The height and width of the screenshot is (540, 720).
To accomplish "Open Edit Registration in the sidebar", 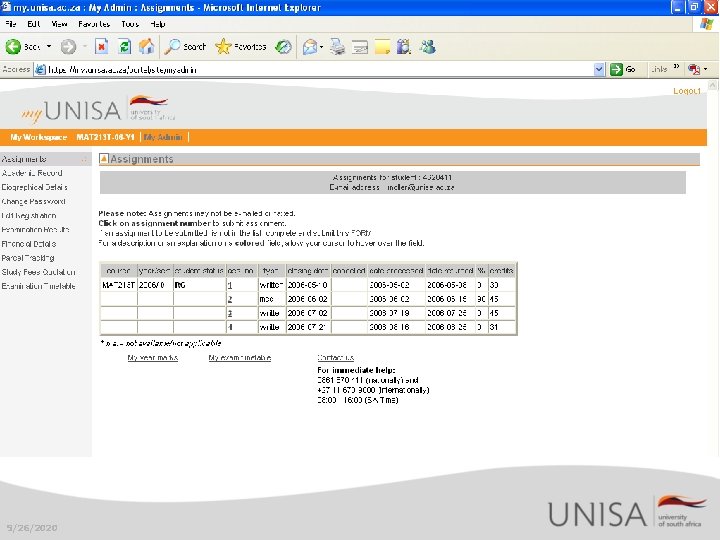I will coord(28,216).
